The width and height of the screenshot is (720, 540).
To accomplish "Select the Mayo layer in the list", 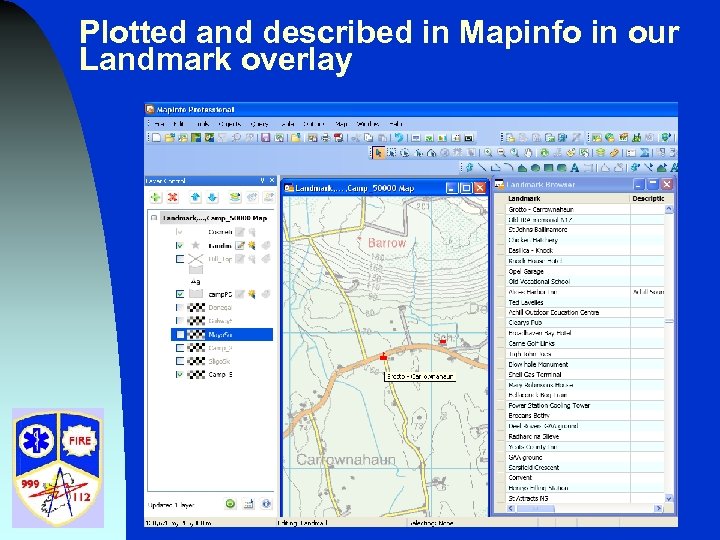I will pyautogui.click(x=220, y=334).
